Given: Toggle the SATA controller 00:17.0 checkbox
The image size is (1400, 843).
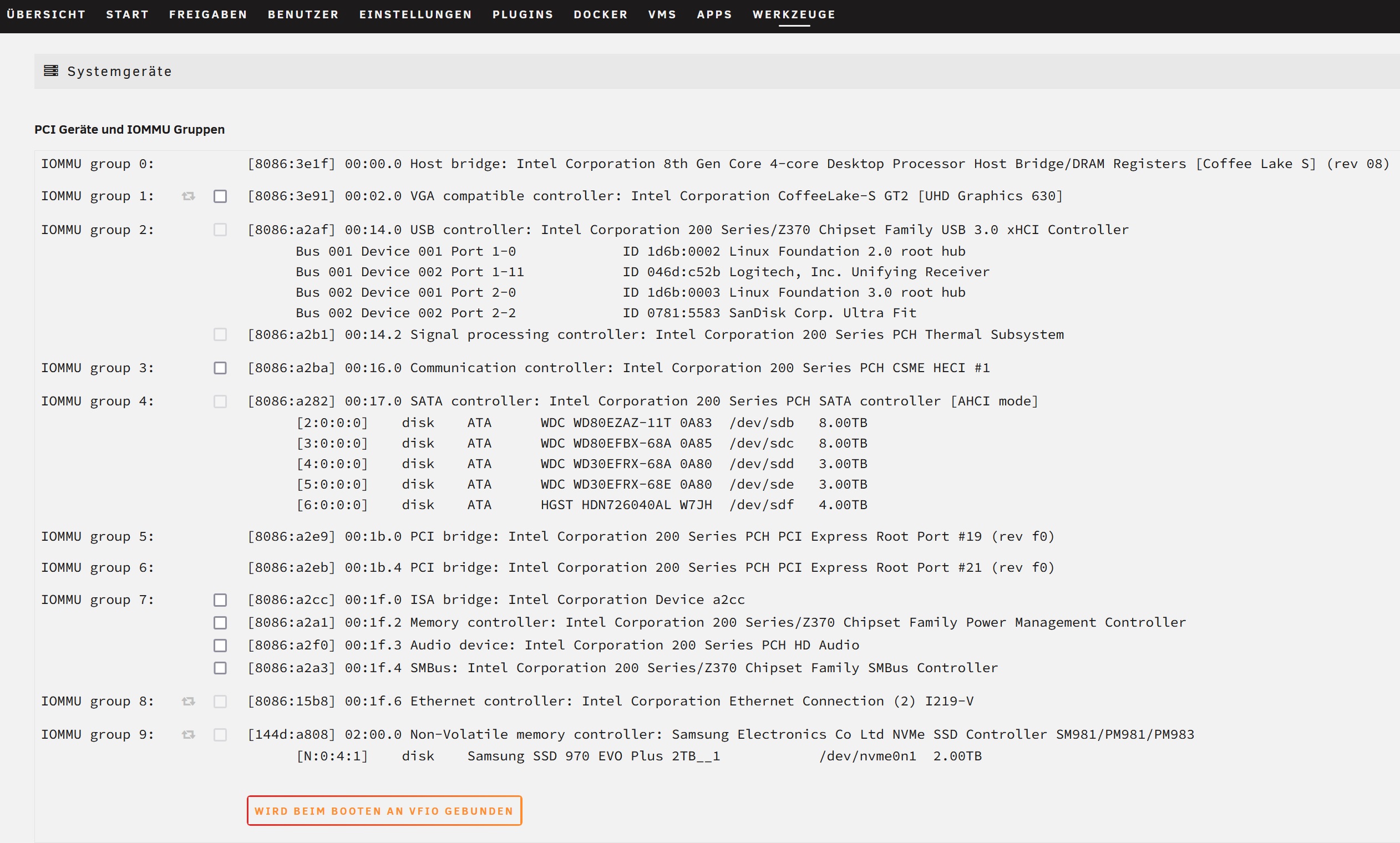Looking at the screenshot, I should click(x=220, y=402).
